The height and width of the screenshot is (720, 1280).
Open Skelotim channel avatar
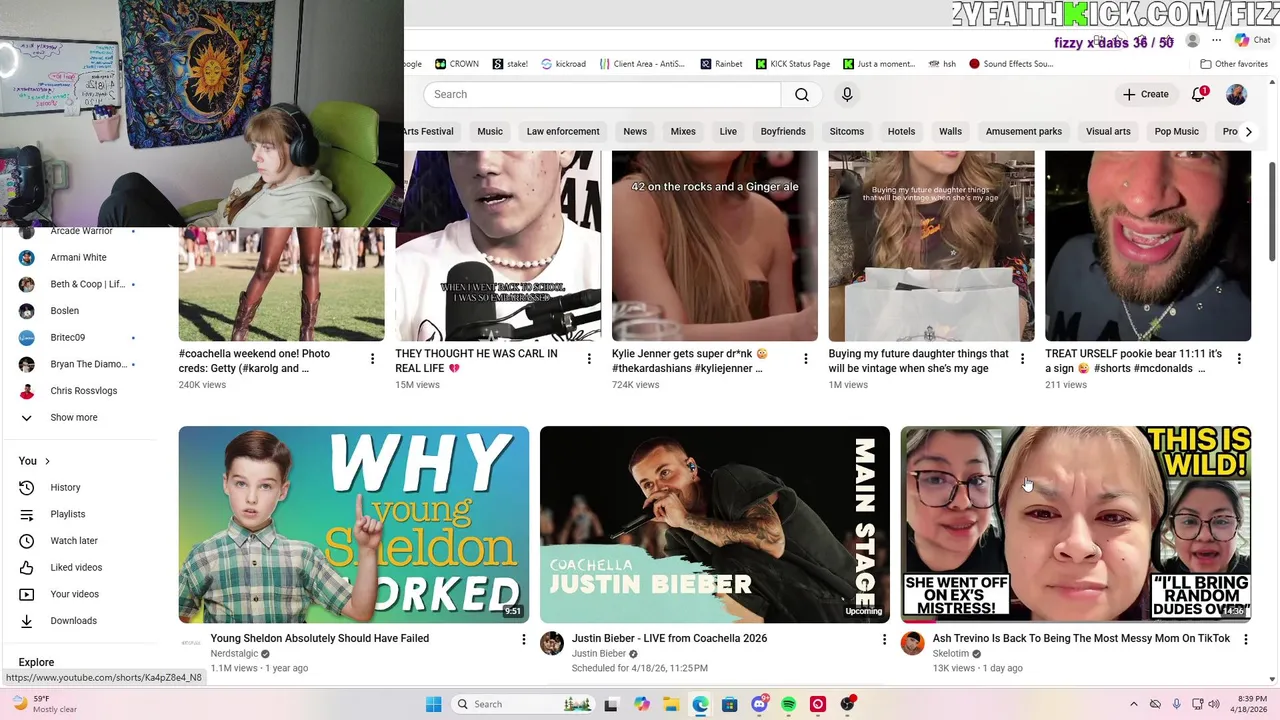913,643
